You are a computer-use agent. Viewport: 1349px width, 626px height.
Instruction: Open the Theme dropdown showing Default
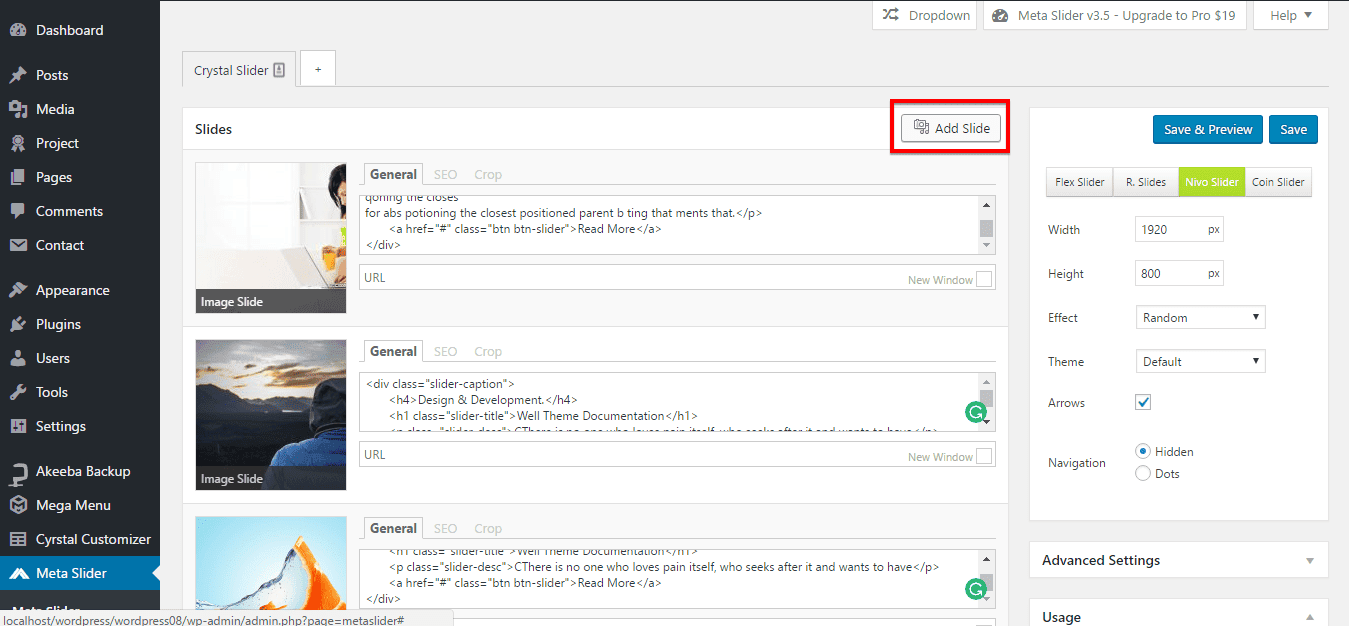coord(1200,362)
